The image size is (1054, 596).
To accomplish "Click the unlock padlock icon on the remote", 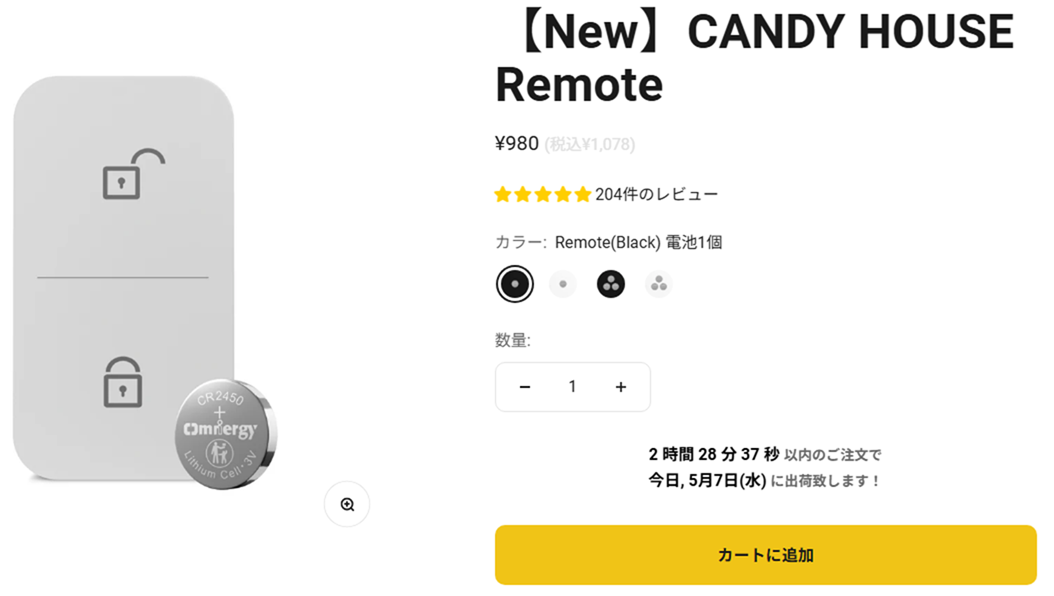I will pyautogui.click(x=134, y=174).
